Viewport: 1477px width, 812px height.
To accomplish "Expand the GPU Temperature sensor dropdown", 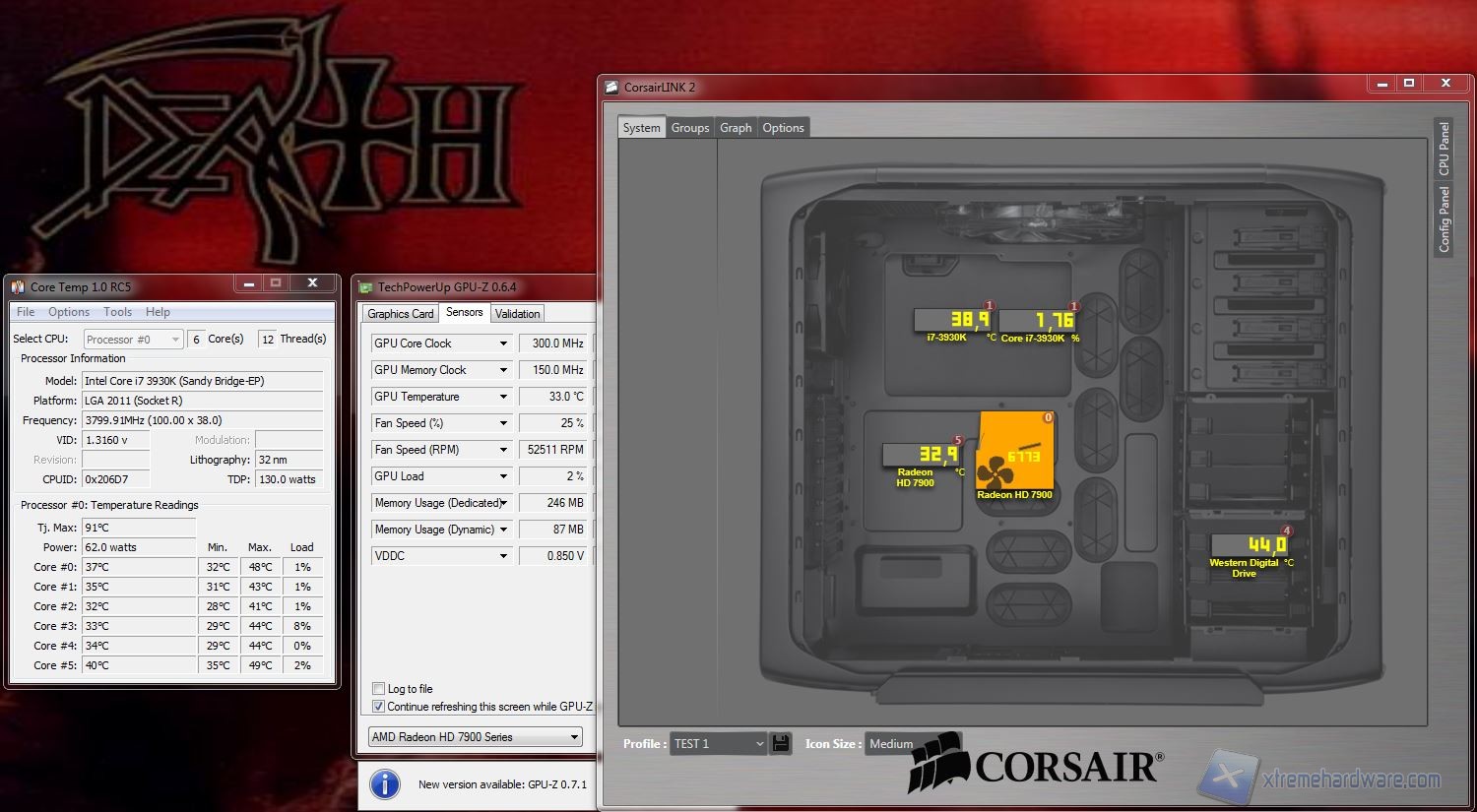I will pyautogui.click(x=503, y=397).
